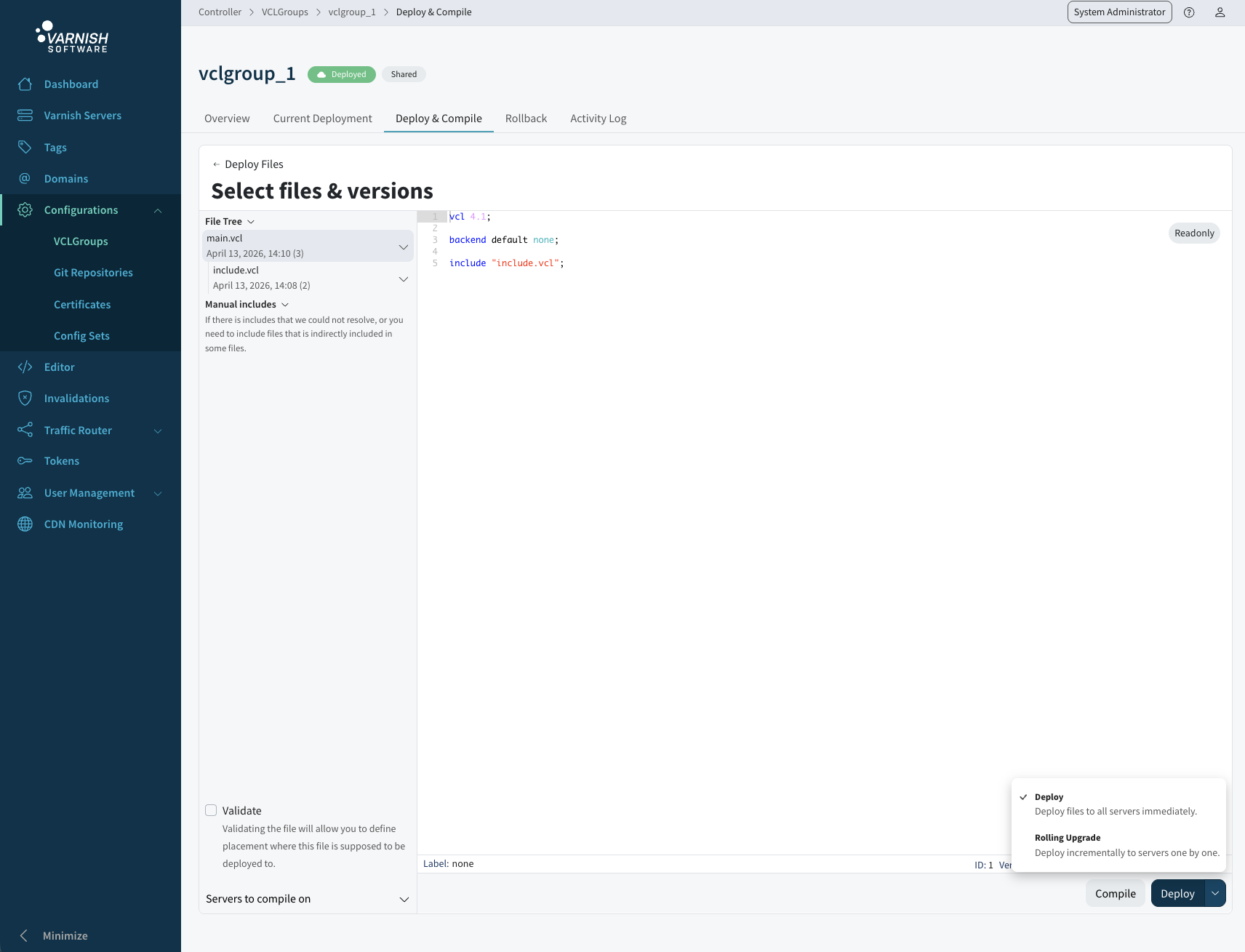
Task: Go to the Invalidations section
Action: [76, 398]
